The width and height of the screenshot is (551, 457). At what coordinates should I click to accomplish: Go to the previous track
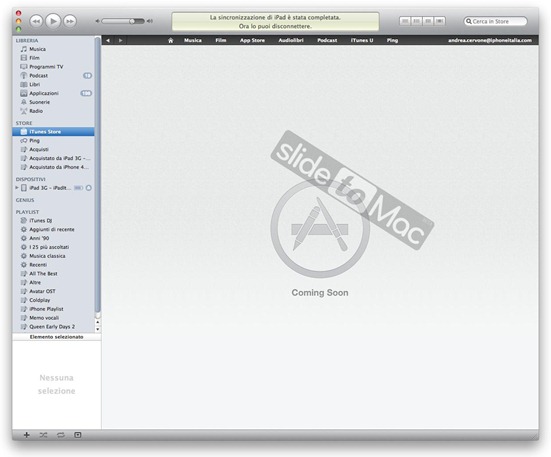36,21
